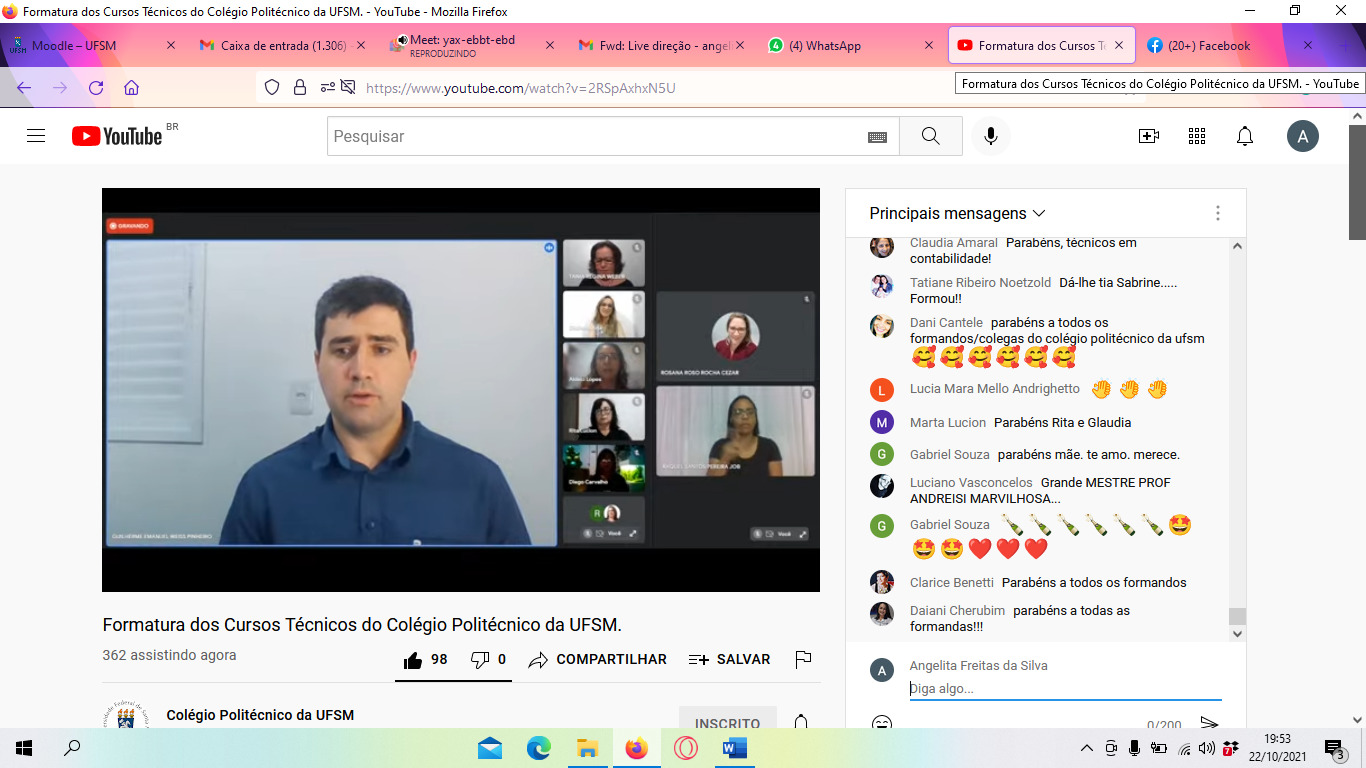Click the SALVAR button
This screenshot has height=768, width=1366.
[729, 659]
